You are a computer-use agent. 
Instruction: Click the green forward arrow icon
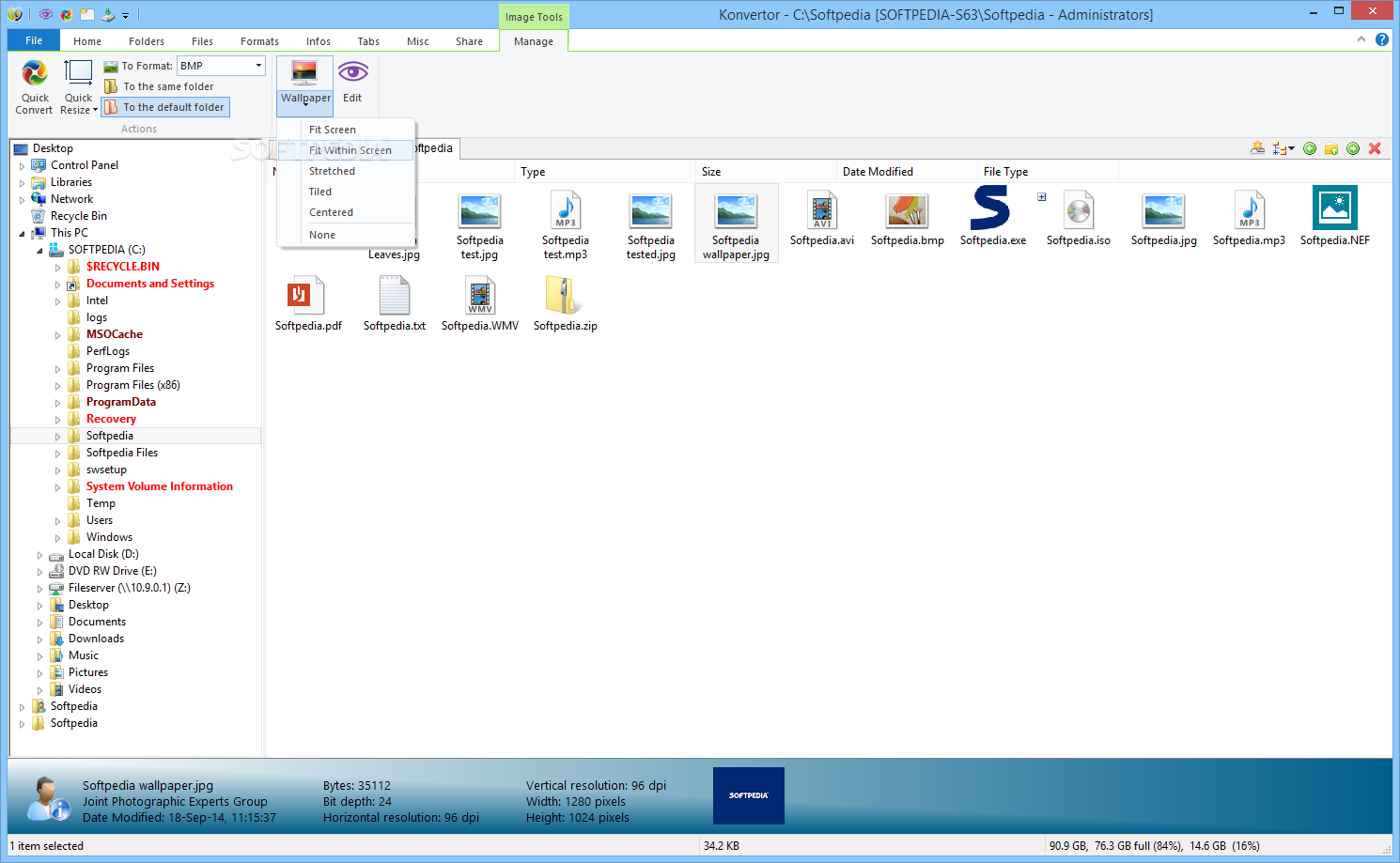(x=1353, y=148)
